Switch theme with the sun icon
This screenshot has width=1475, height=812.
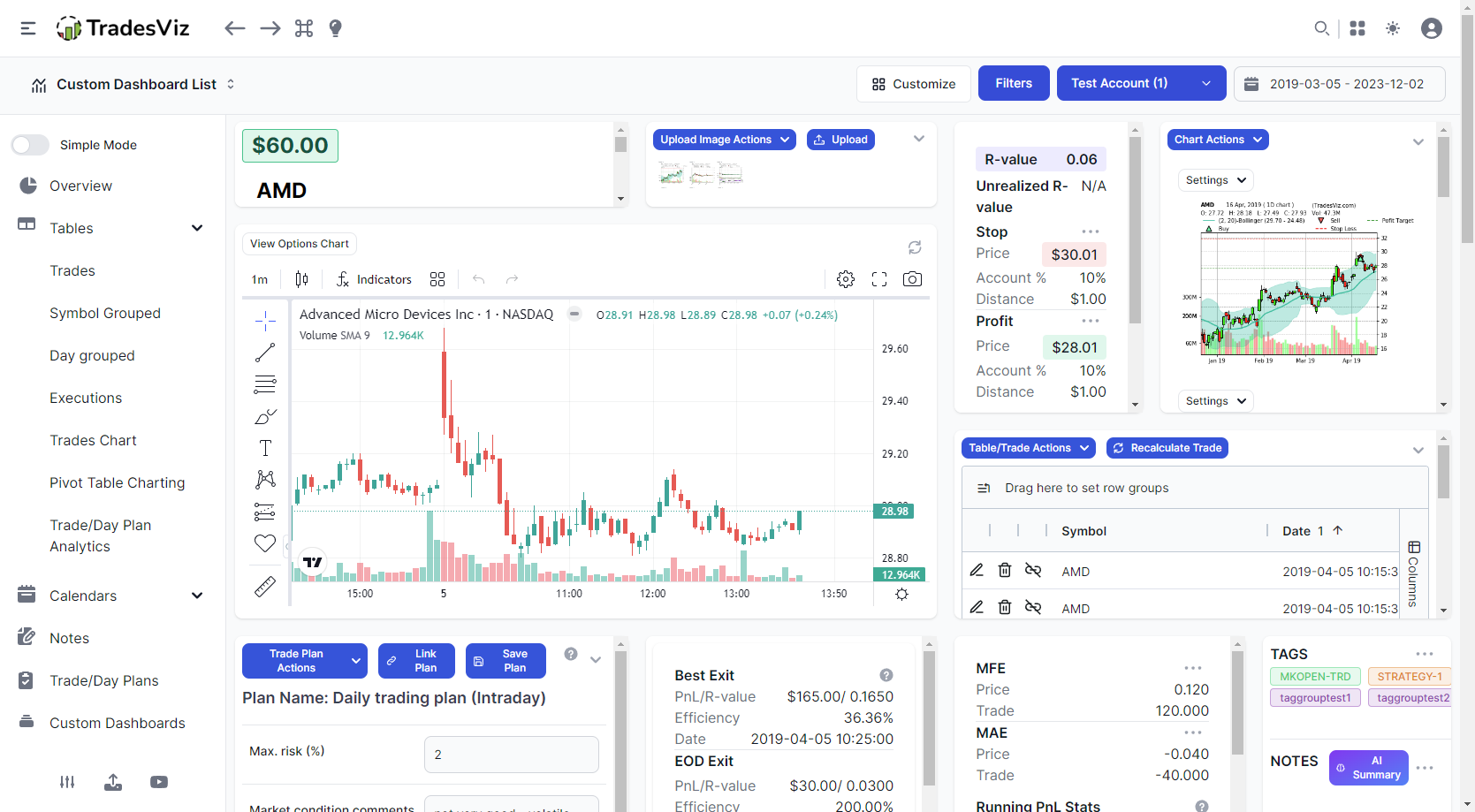click(1393, 28)
